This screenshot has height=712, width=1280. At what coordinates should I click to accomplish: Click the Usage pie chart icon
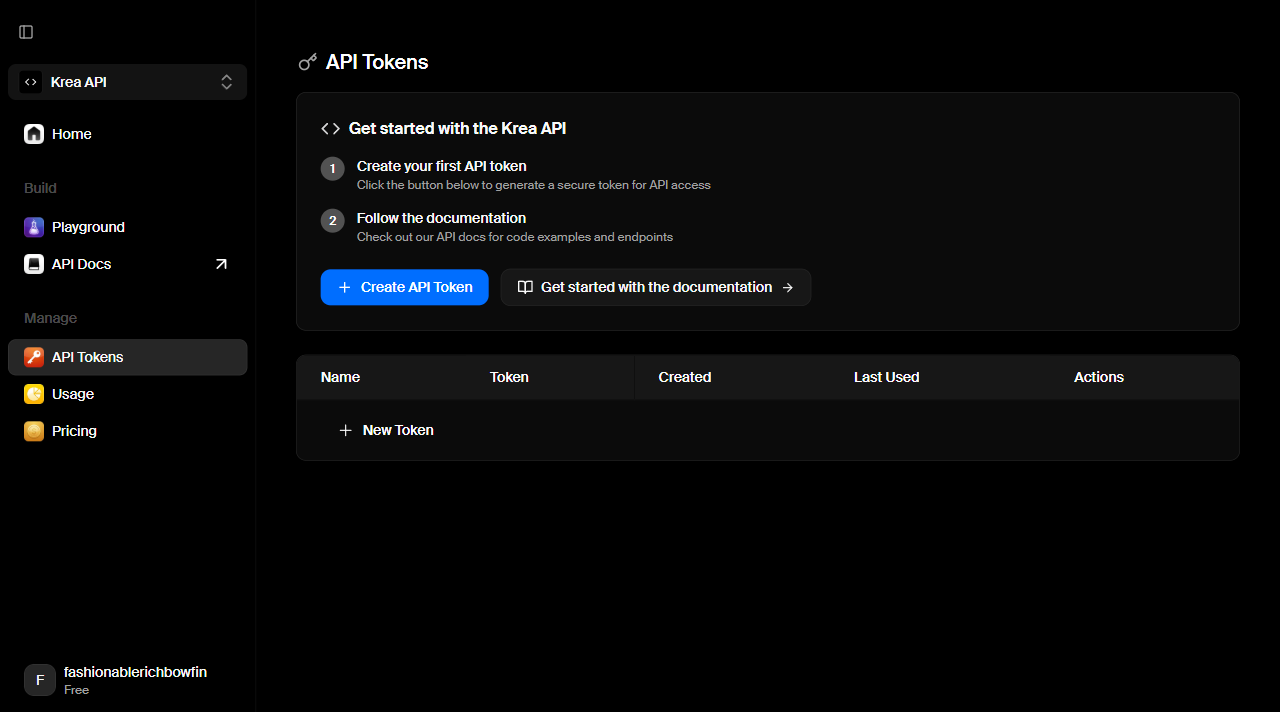(x=34, y=394)
